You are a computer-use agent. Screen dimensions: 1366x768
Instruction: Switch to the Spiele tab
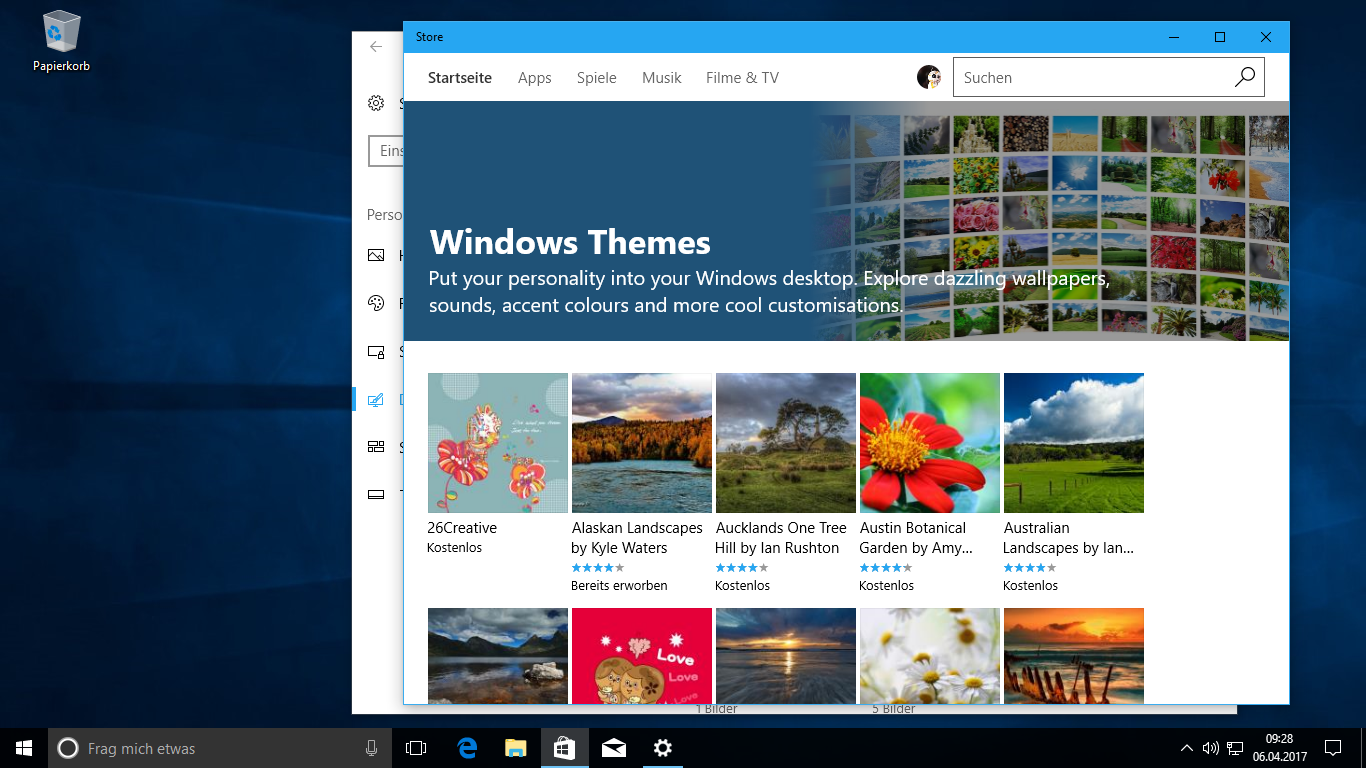[596, 78]
